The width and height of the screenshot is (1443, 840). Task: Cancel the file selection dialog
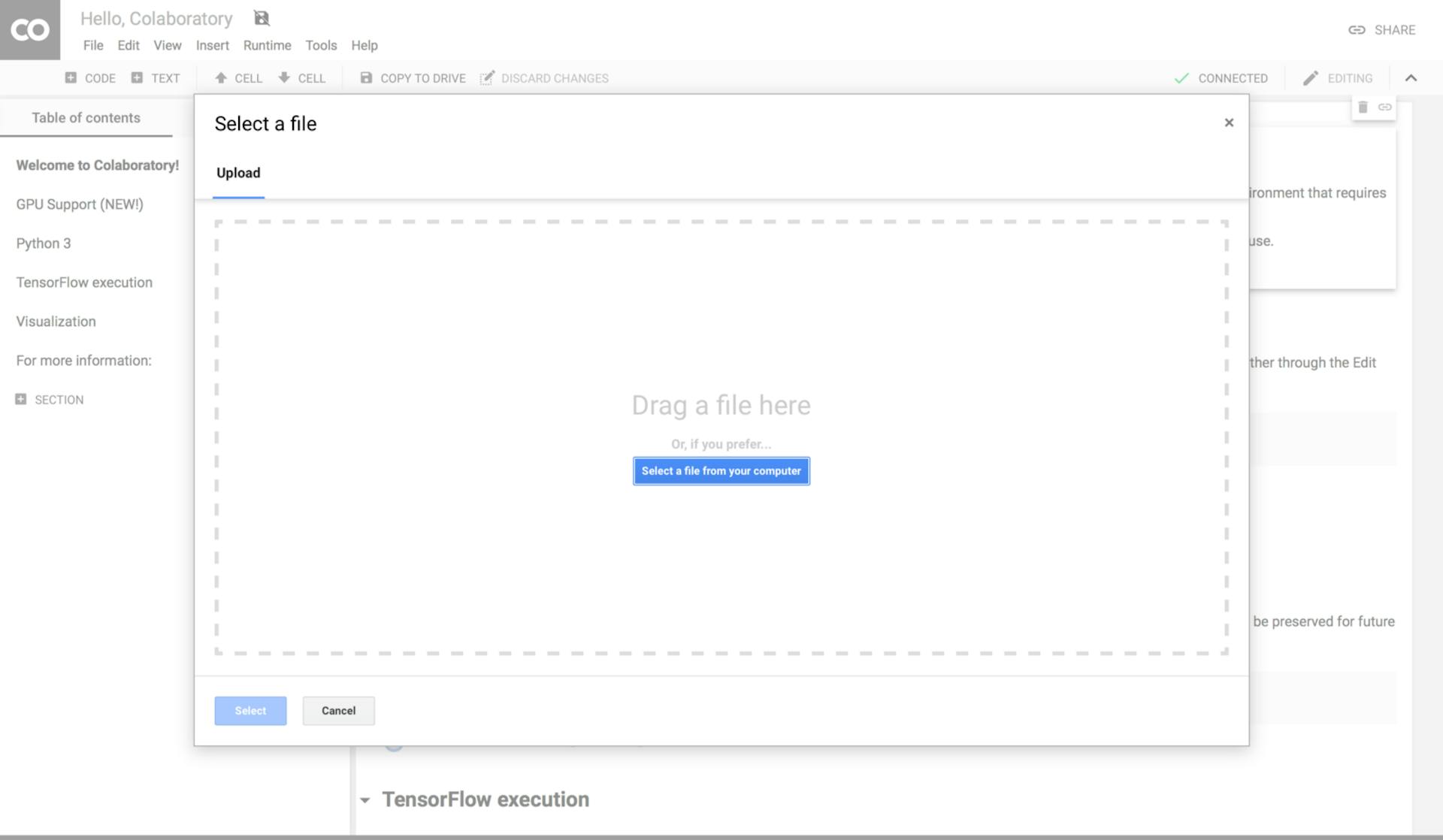(338, 710)
